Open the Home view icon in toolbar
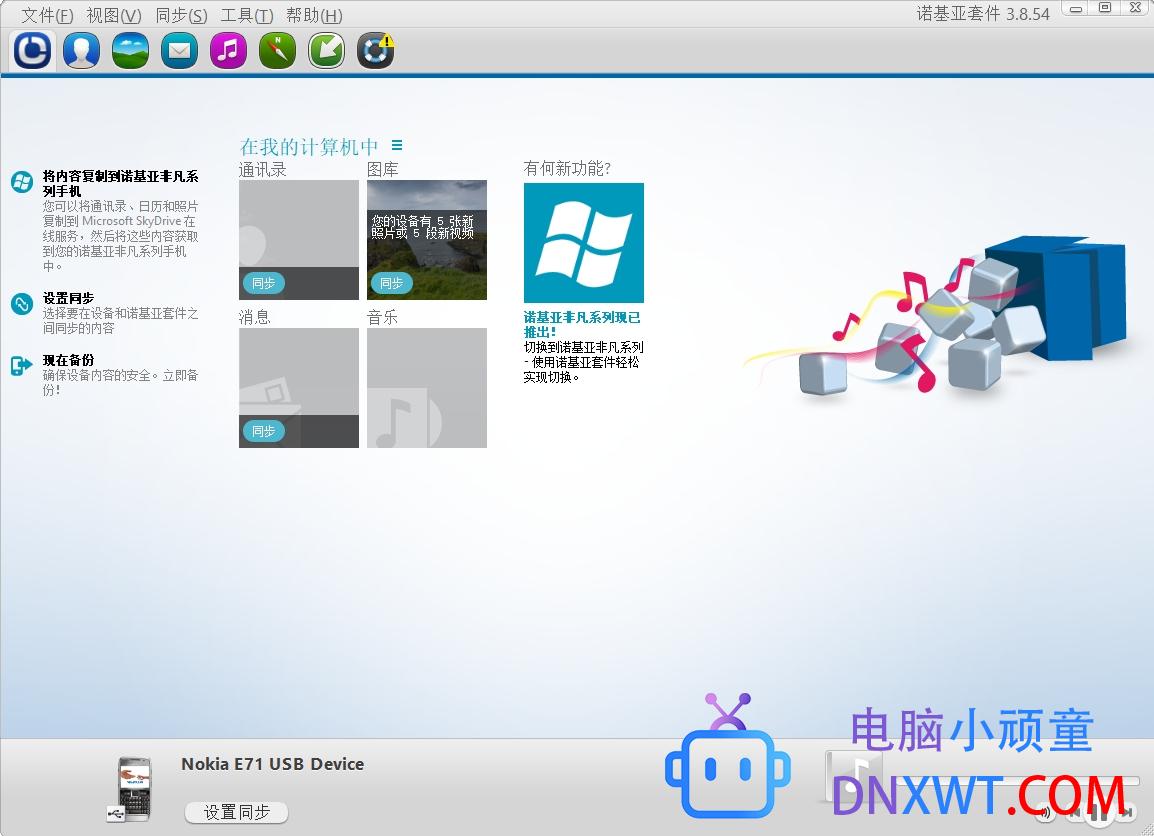The image size is (1154, 836). point(32,50)
